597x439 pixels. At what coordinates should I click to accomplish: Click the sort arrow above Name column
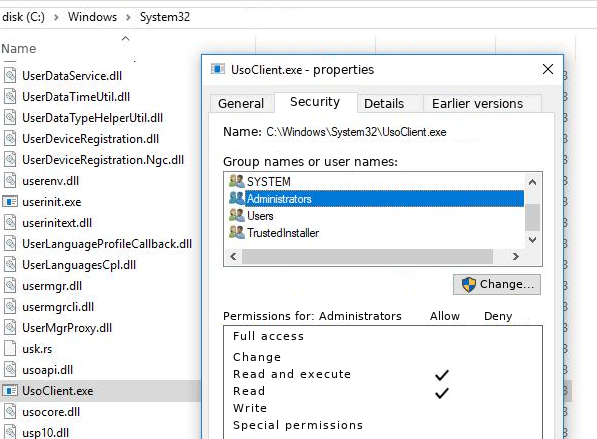click(125, 38)
